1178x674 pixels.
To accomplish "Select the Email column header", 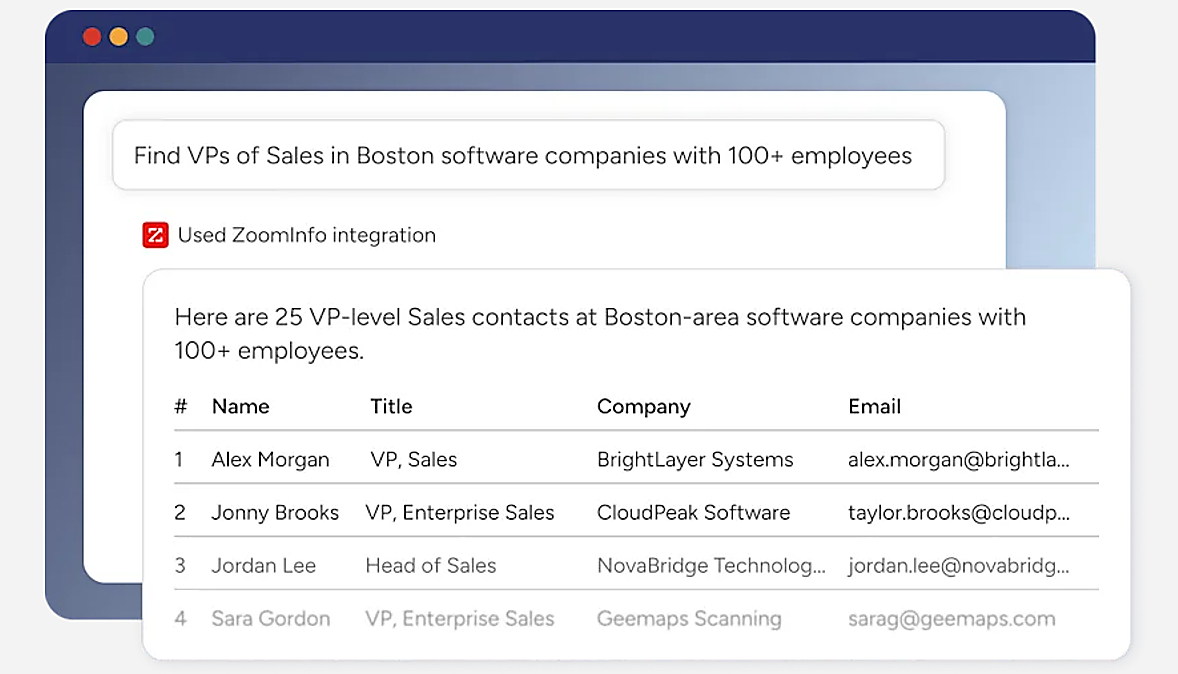I will coord(874,407).
